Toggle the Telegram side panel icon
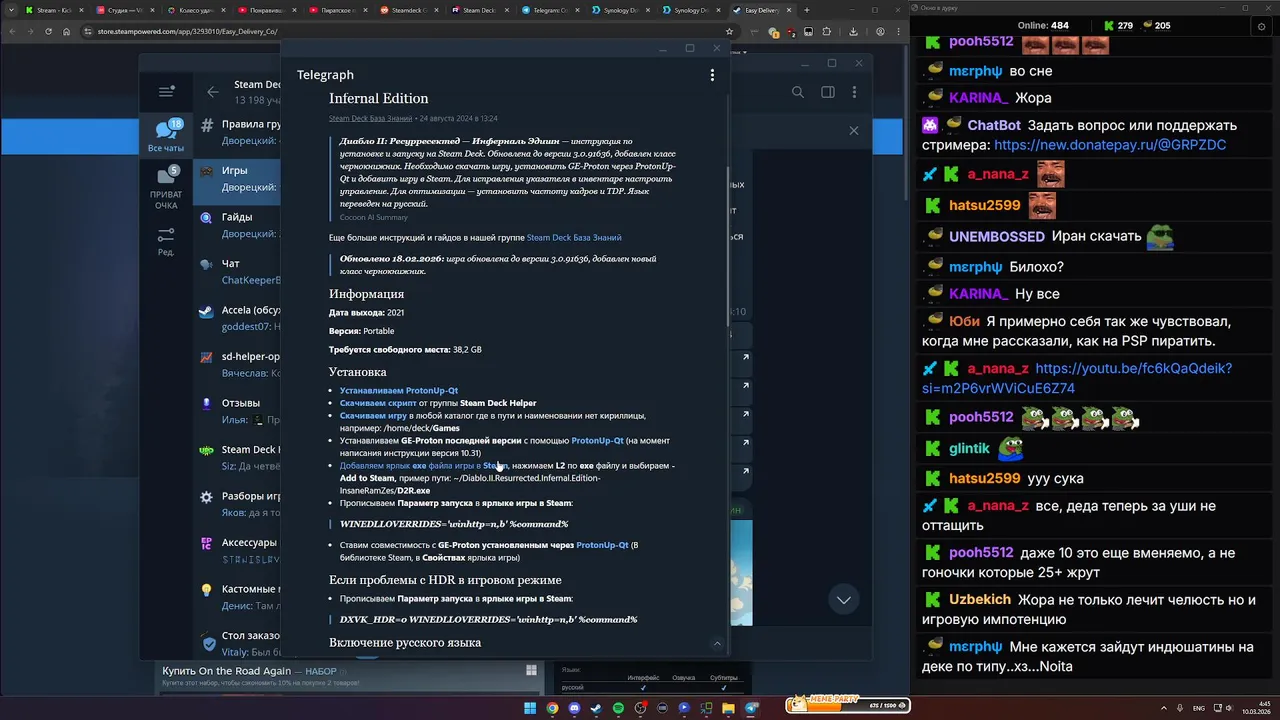The image size is (1280, 720). pyautogui.click(x=828, y=92)
